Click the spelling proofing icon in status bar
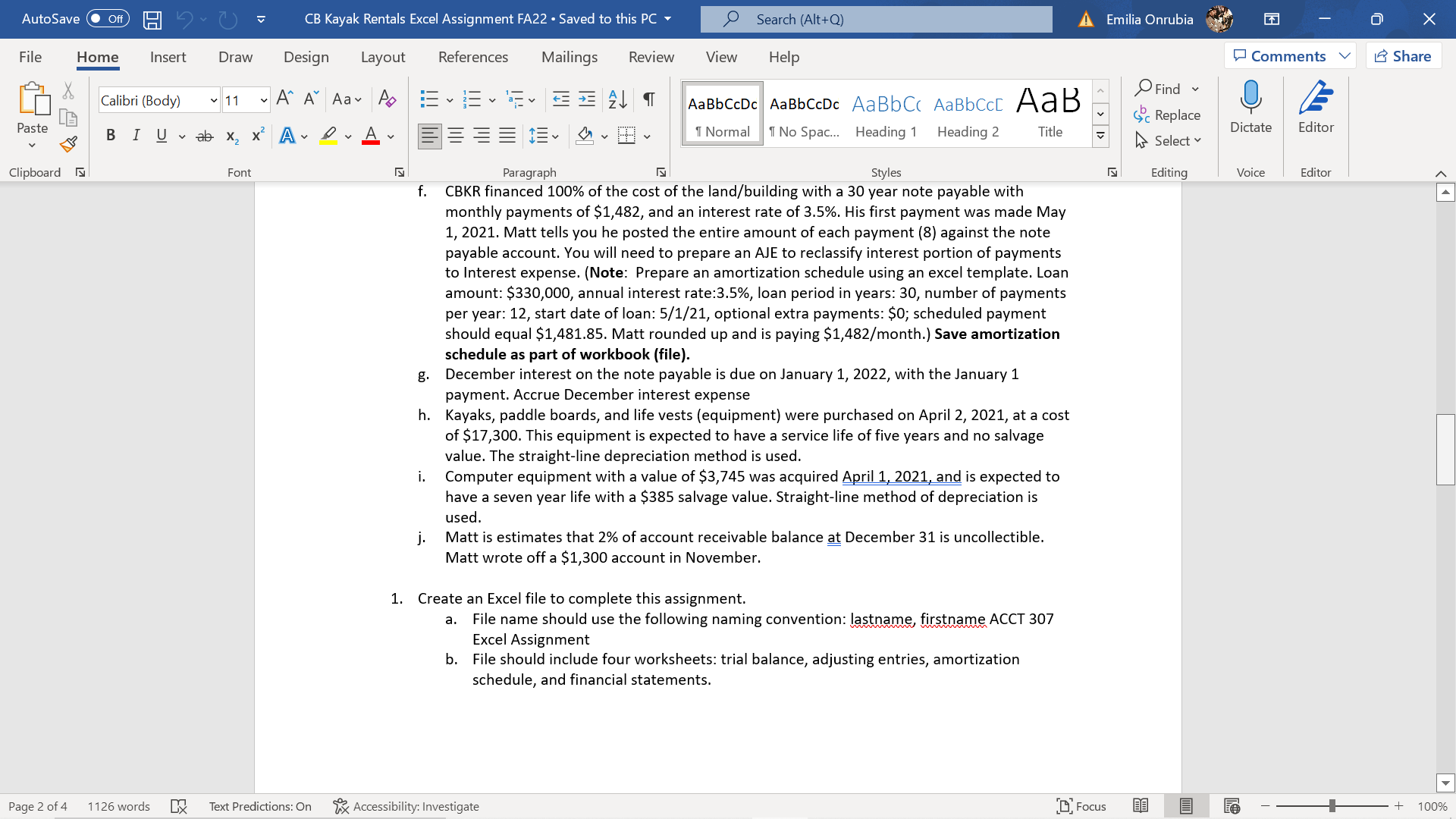 pos(179,806)
